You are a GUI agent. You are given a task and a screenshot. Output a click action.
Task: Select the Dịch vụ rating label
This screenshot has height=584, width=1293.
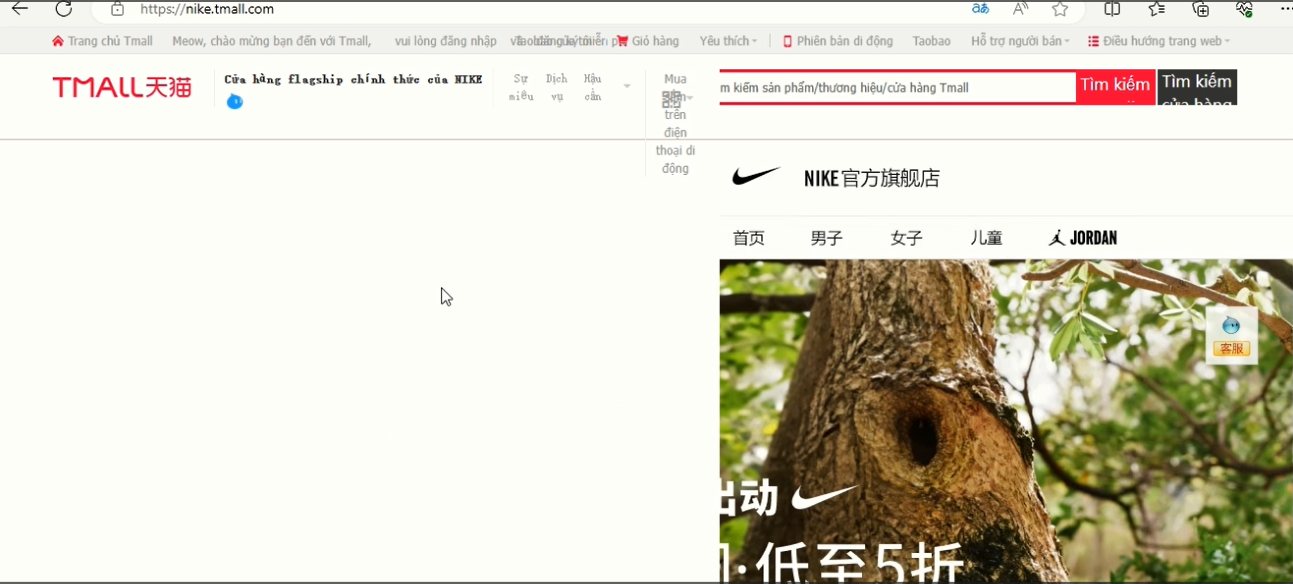point(557,87)
